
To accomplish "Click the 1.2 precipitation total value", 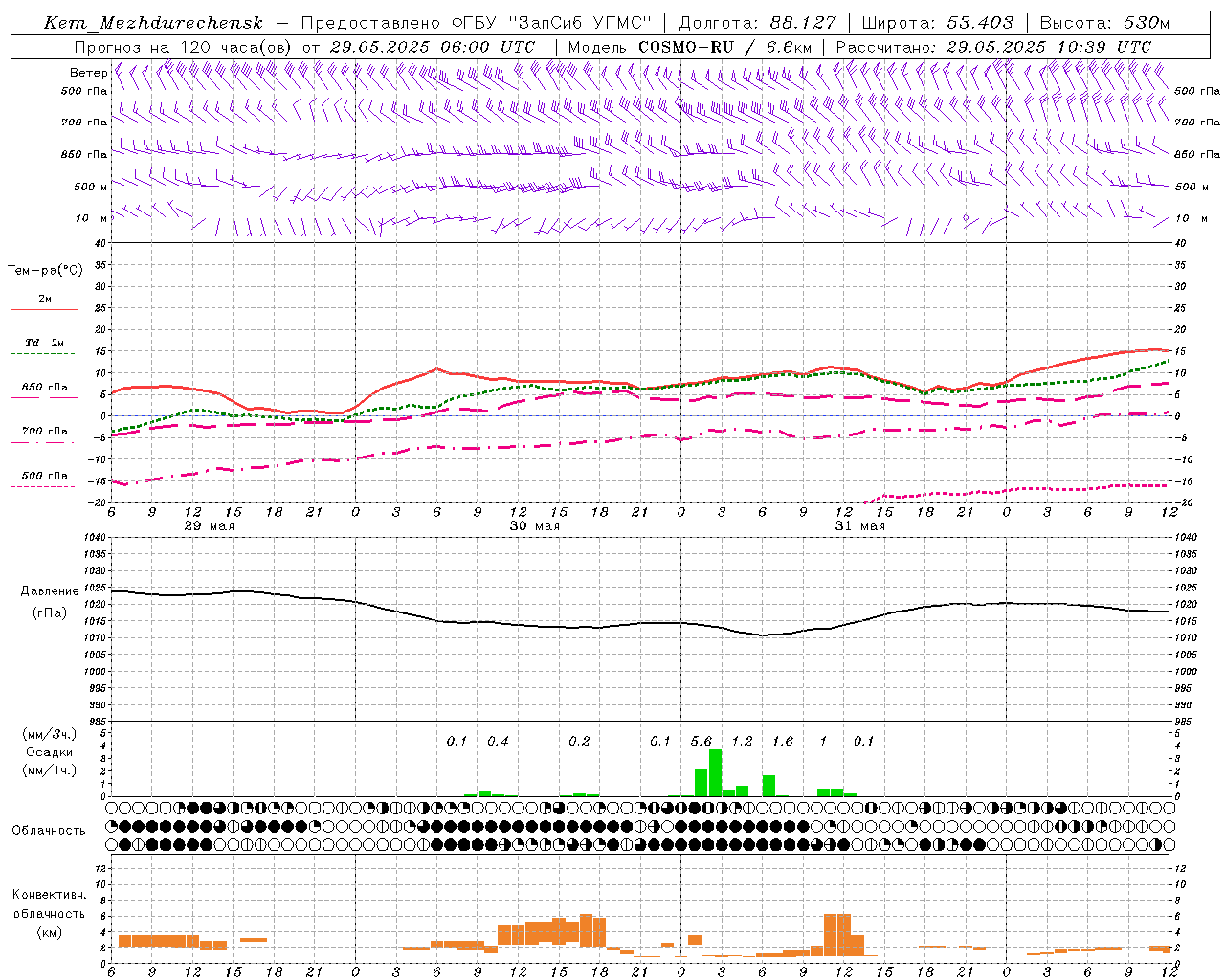I will (x=743, y=741).
